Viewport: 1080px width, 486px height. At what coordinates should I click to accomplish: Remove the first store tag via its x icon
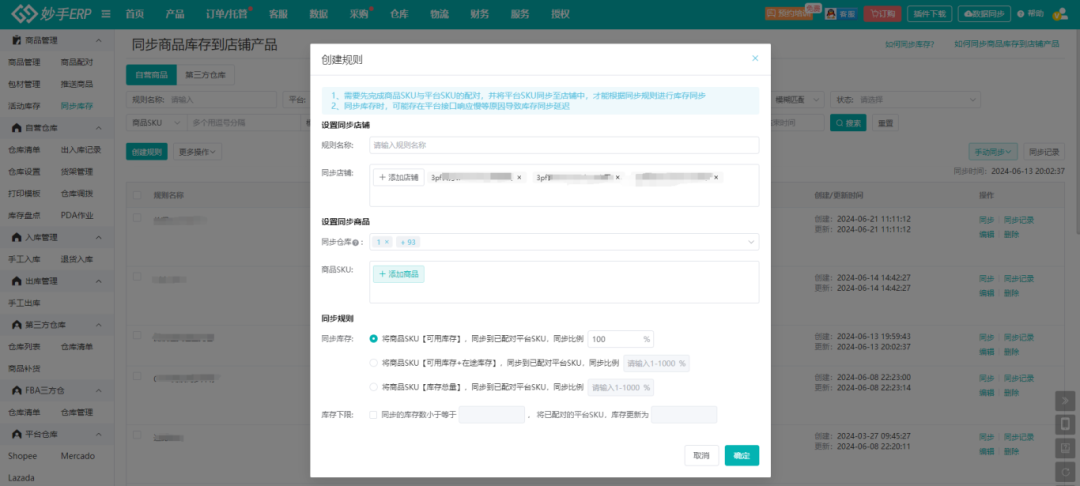pyautogui.click(x=519, y=177)
